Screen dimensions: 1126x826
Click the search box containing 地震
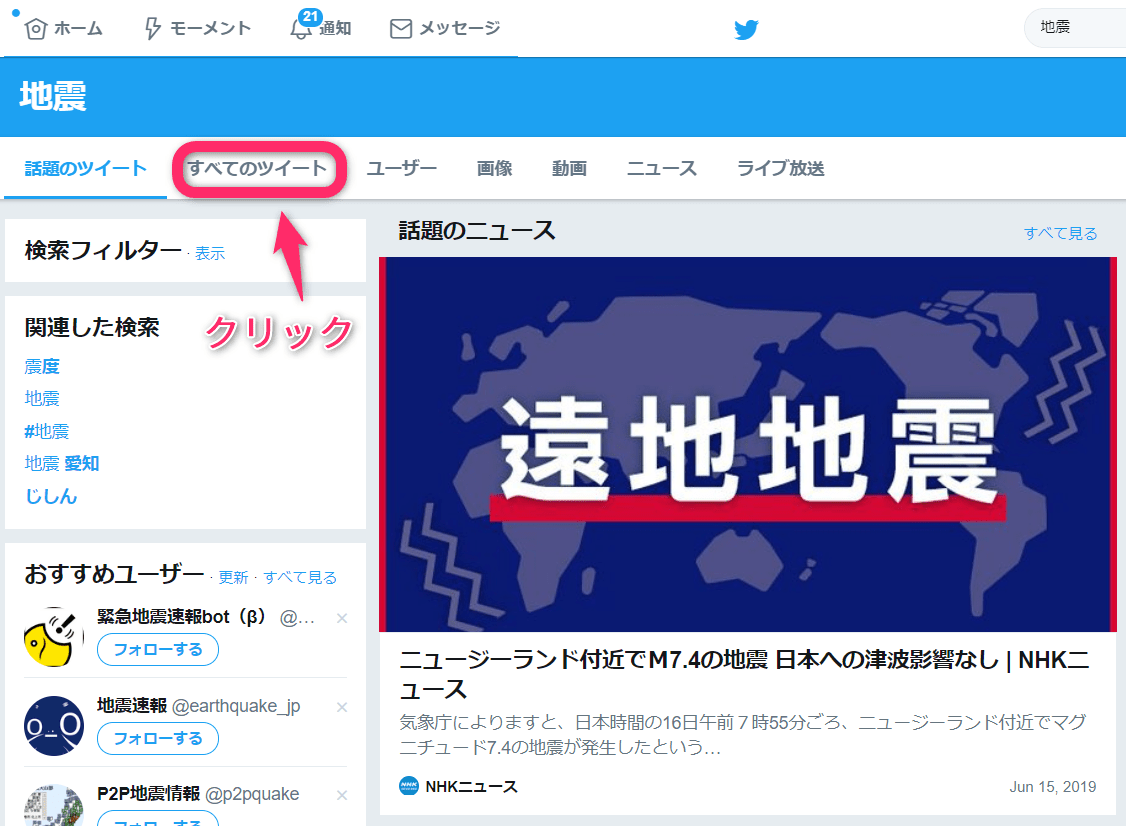[1075, 28]
